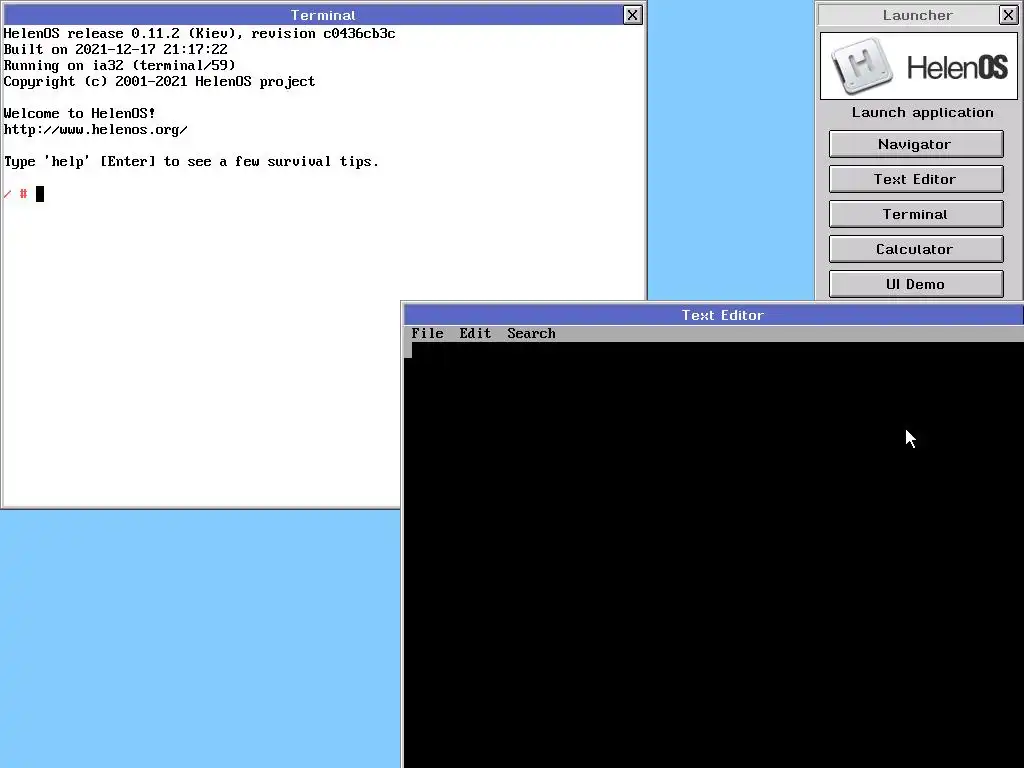
Task: Click the Copyright 2001-2021 line in Terminal
Action: coord(159,82)
